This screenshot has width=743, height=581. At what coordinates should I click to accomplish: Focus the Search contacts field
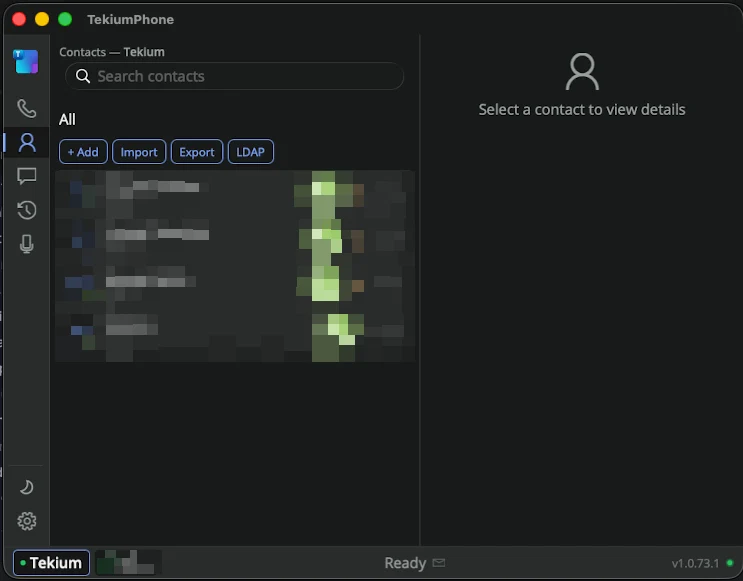pyautogui.click(x=235, y=76)
